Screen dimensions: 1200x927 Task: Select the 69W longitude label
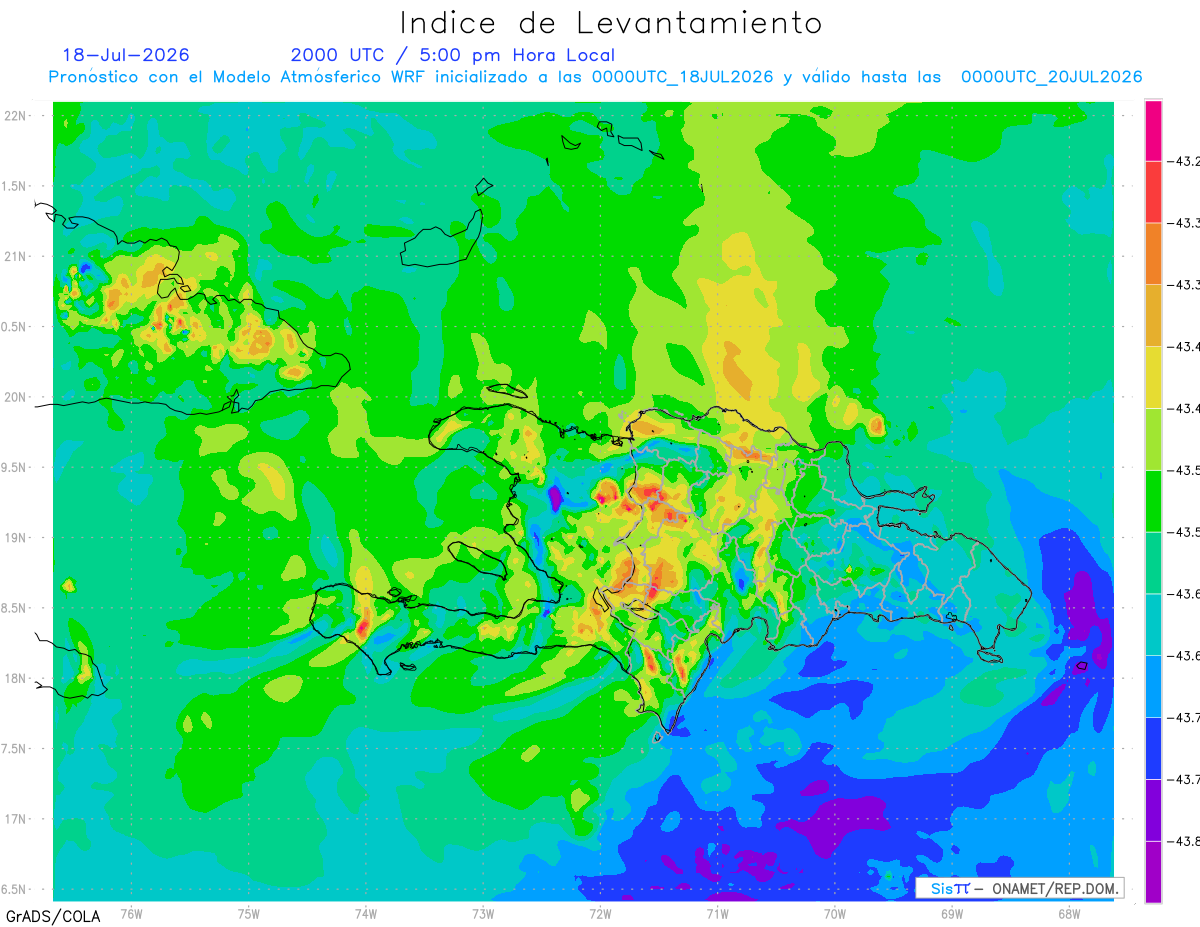(952, 914)
